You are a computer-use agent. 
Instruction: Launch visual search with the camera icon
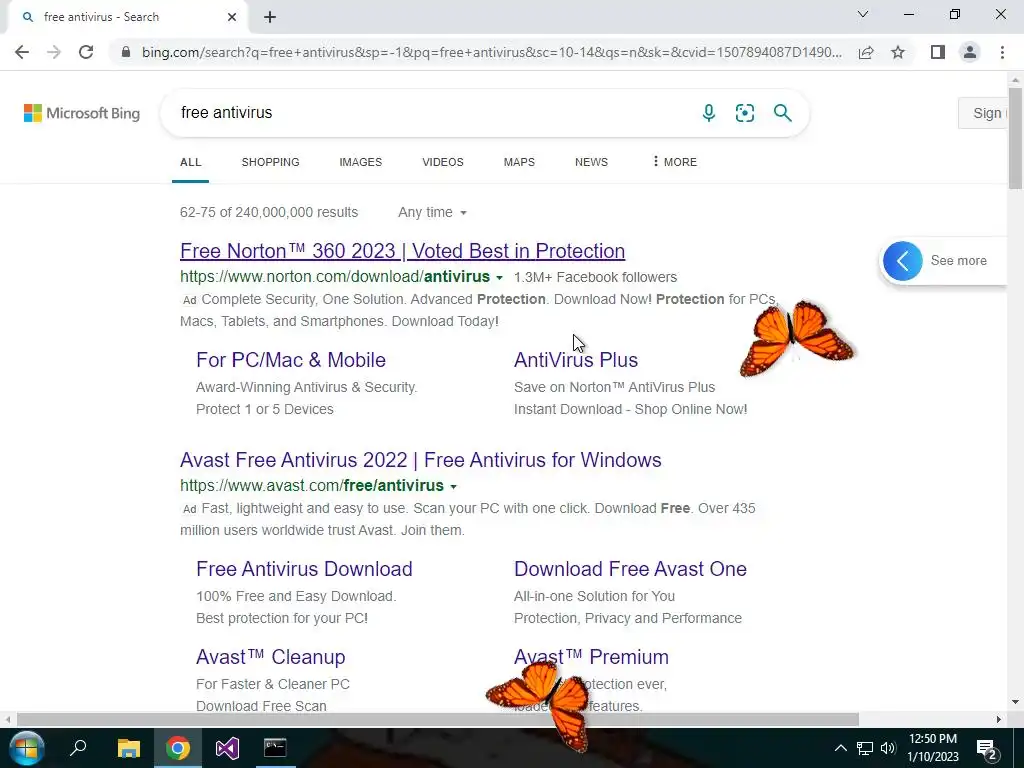coord(744,113)
